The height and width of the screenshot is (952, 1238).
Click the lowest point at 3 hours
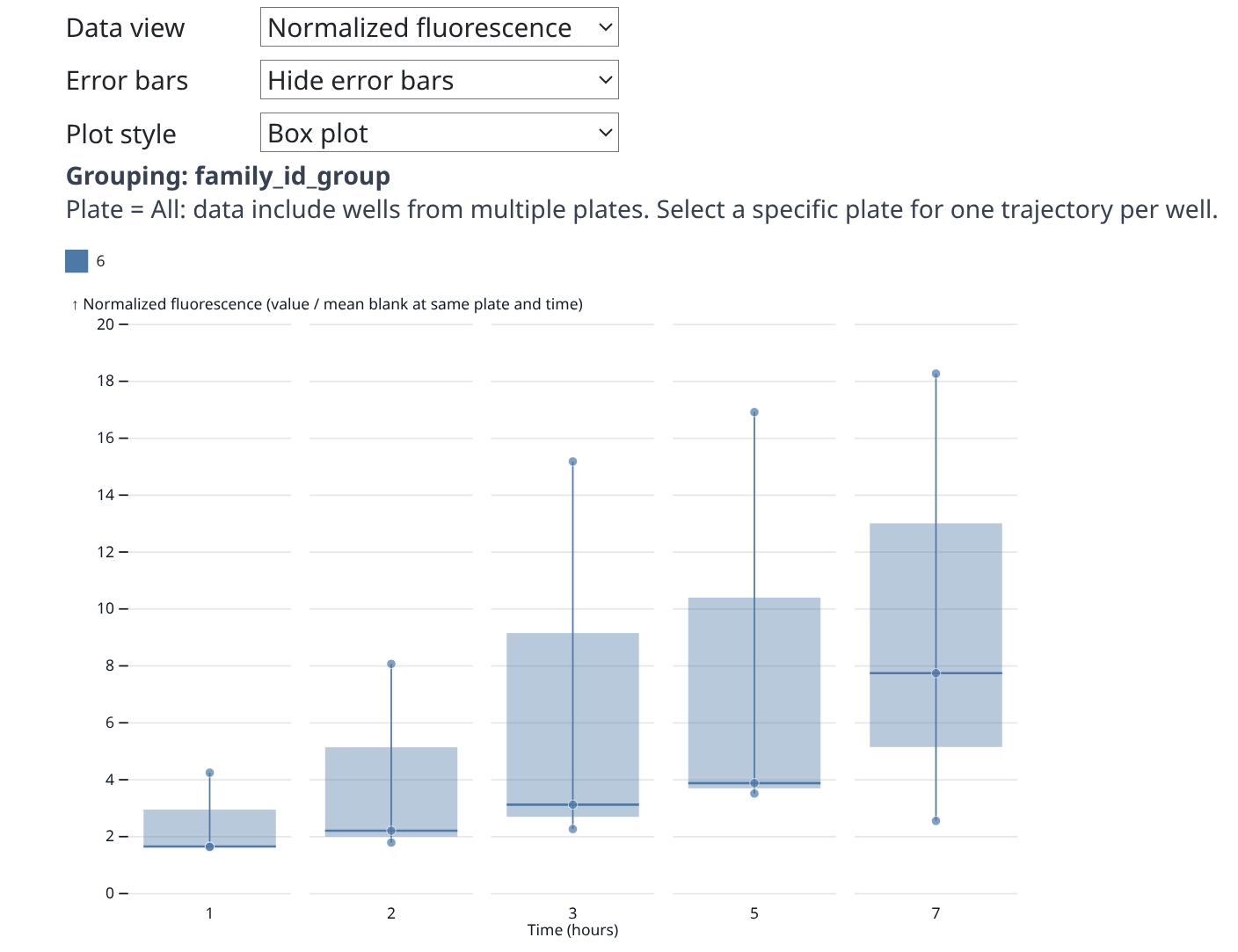572,829
